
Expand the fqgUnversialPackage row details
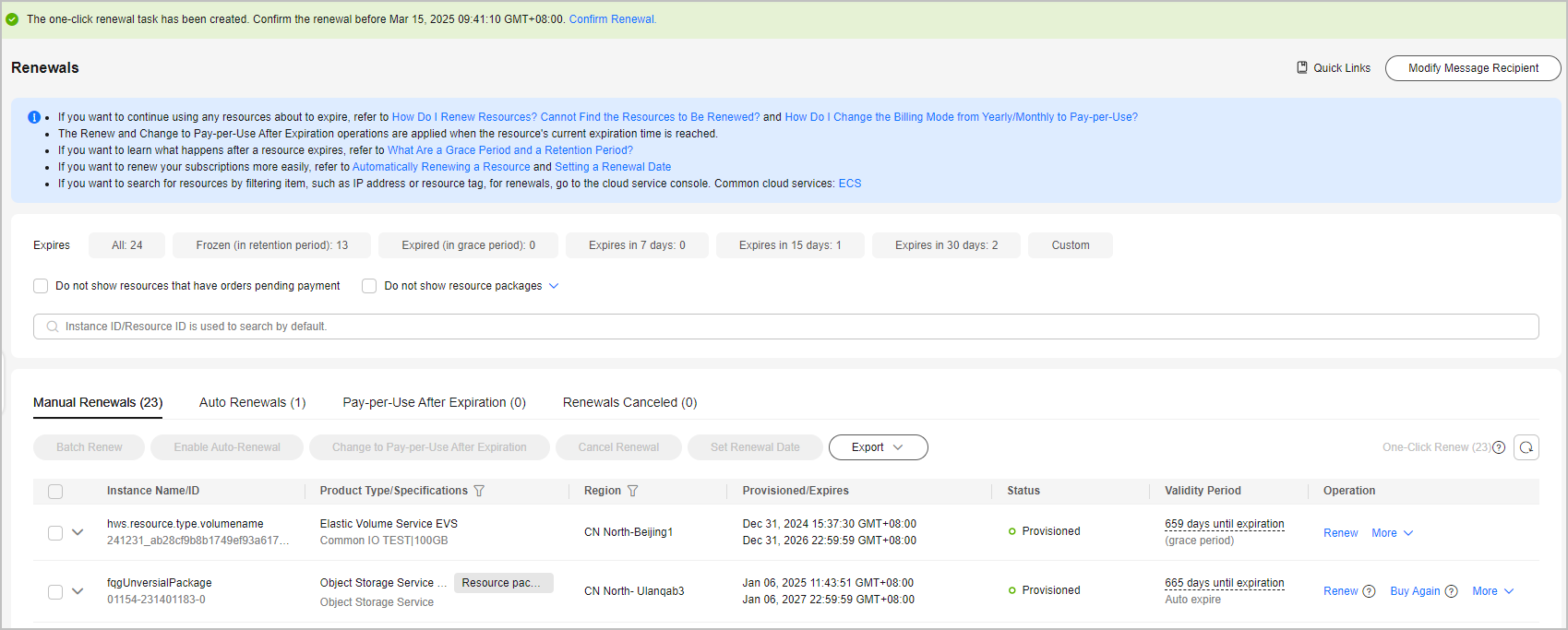(78, 591)
